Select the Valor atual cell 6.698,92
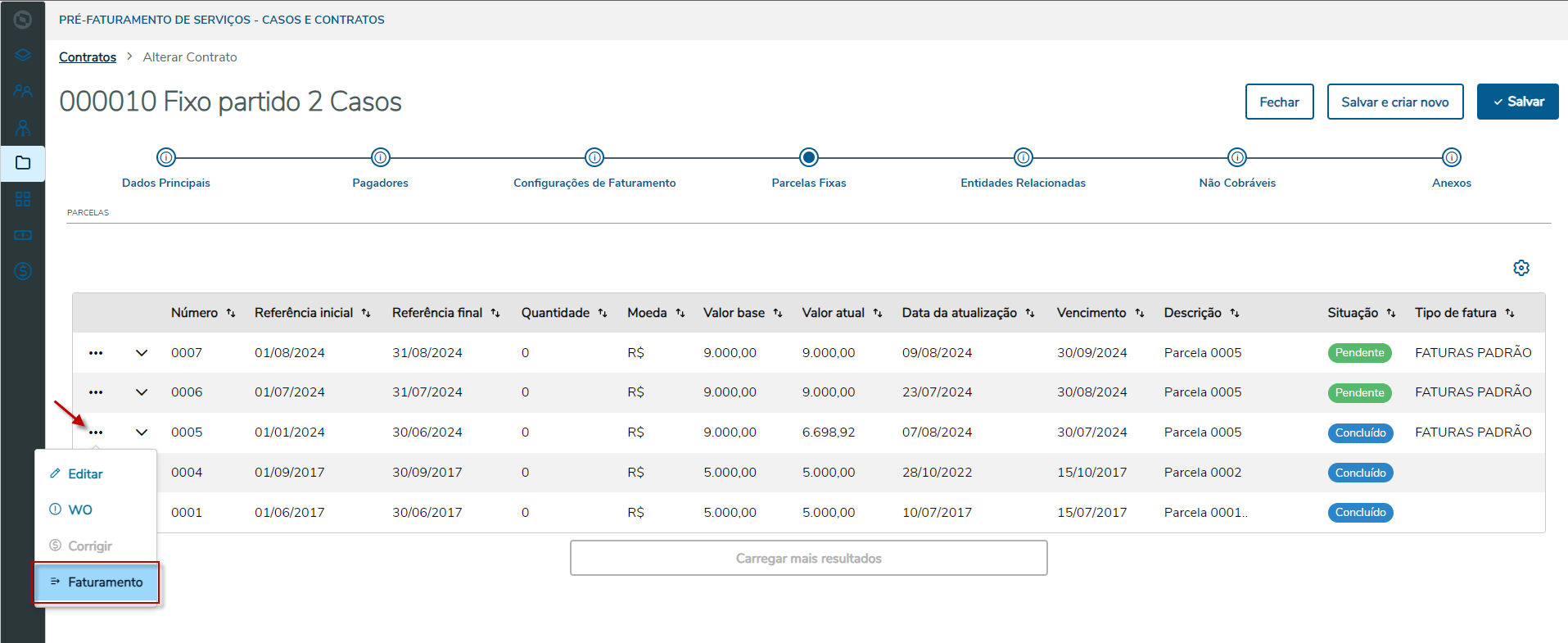Image resolution: width=1568 pixels, height=643 pixels. (829, 432)
